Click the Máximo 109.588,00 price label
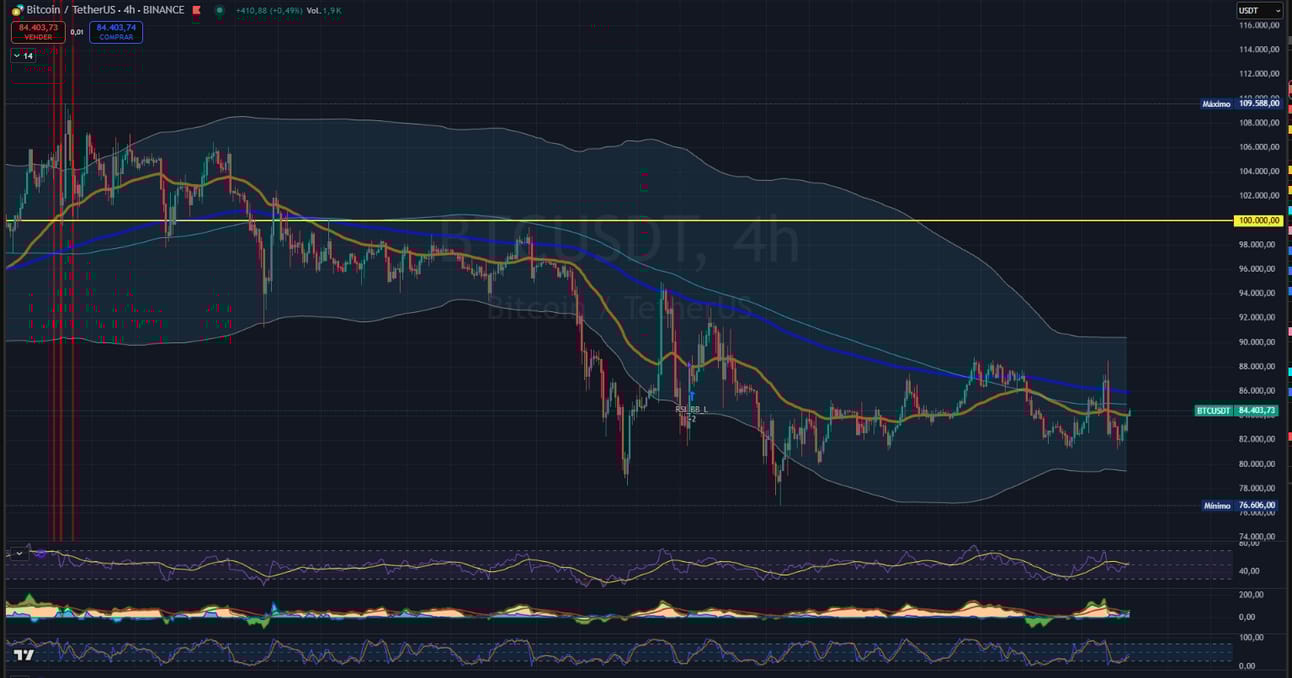The height and width of the screenshot is (678, 1292). (1240, 103)
